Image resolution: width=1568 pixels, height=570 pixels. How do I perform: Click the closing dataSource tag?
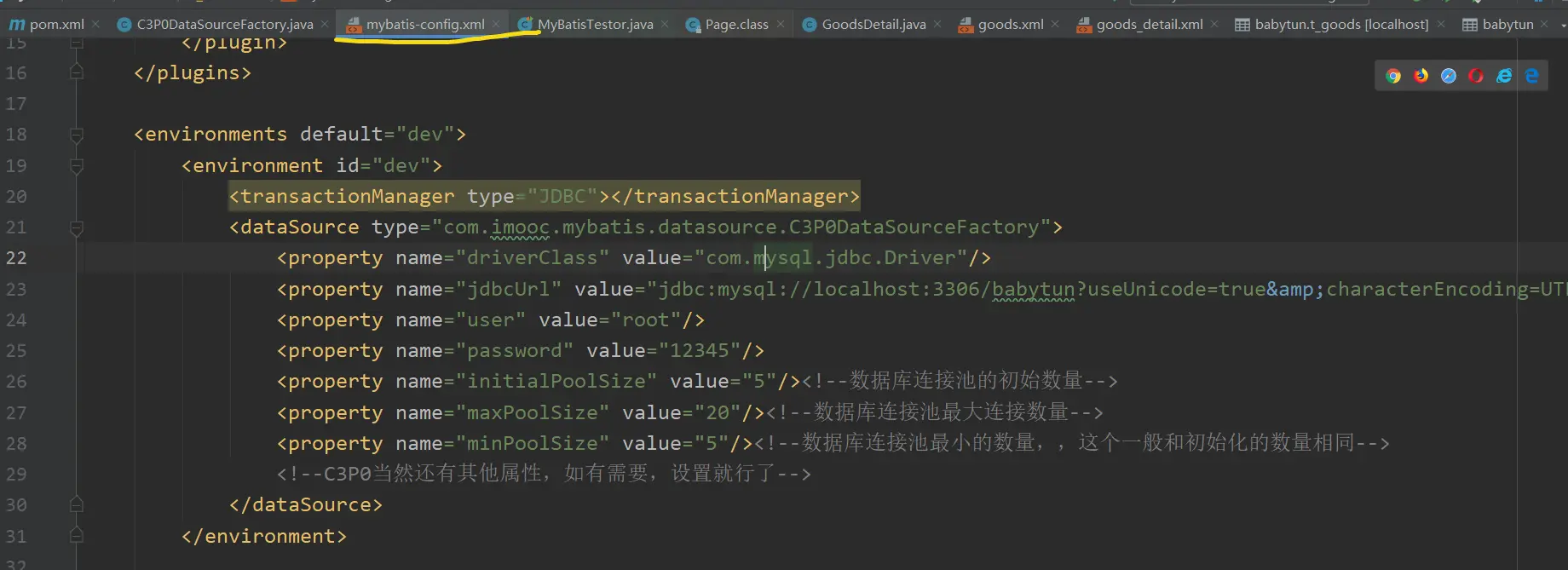[x=306, y=505]
